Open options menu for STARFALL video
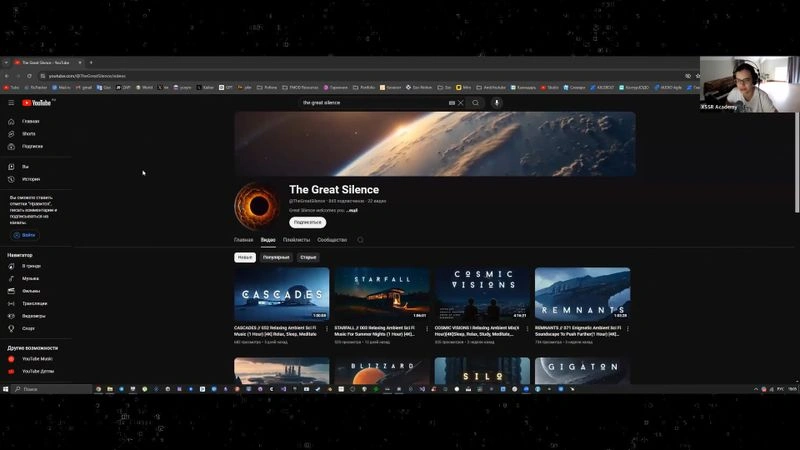 [x=427, y=329]
